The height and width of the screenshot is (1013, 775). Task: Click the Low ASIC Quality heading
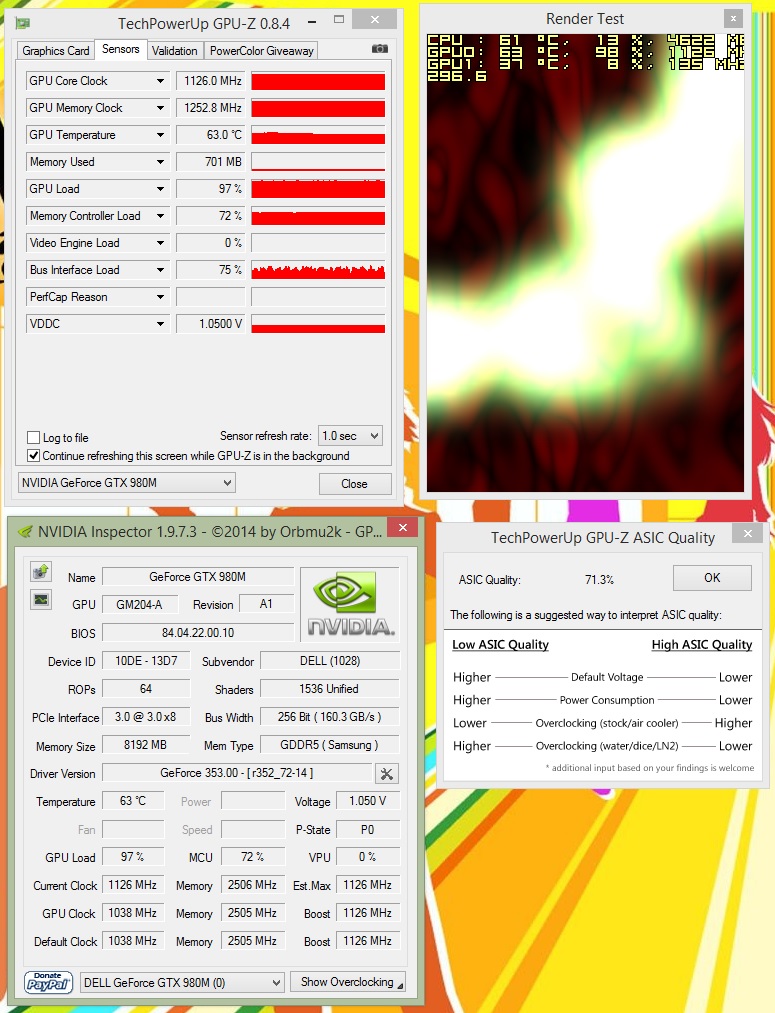click(x=501, y=644)
